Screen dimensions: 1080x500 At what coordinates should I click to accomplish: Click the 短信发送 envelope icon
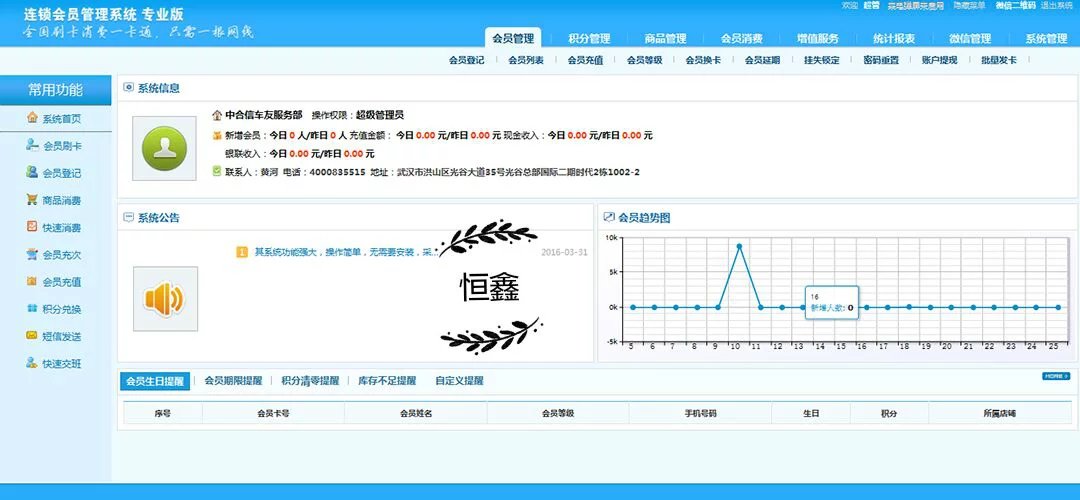click(x=32, y=336)
